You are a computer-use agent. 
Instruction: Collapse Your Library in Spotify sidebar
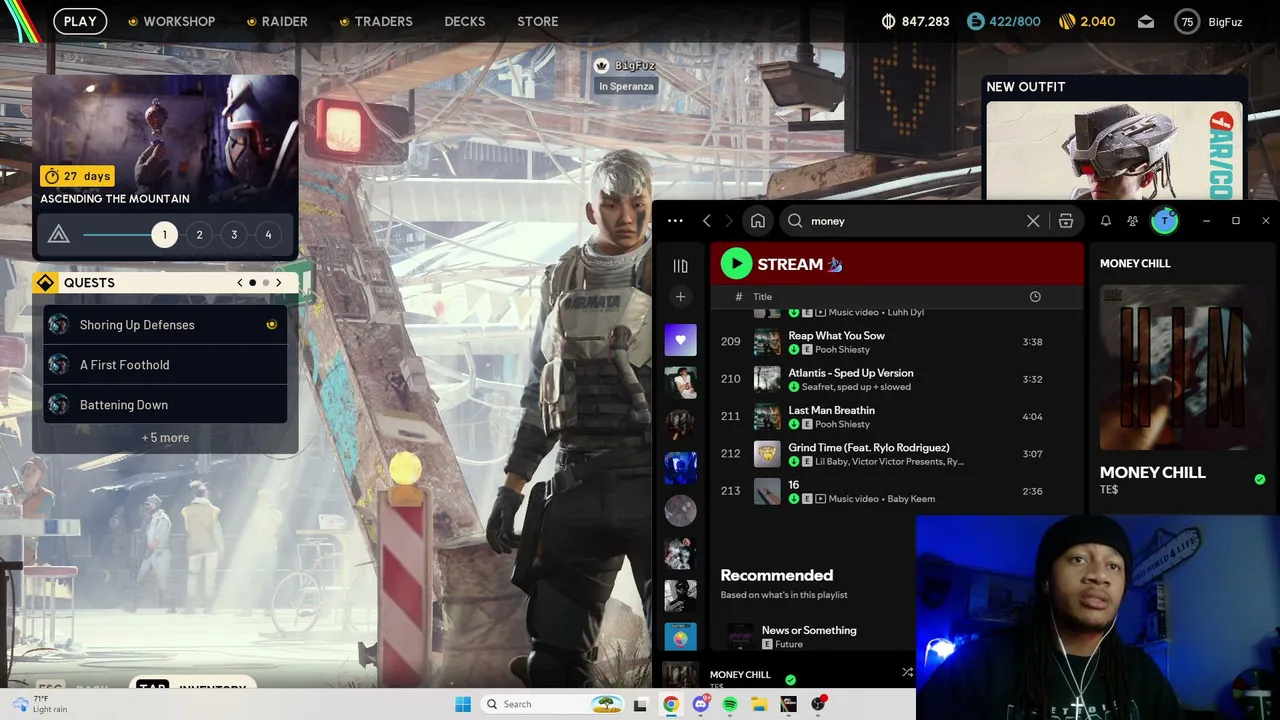[x=681, y=266]
